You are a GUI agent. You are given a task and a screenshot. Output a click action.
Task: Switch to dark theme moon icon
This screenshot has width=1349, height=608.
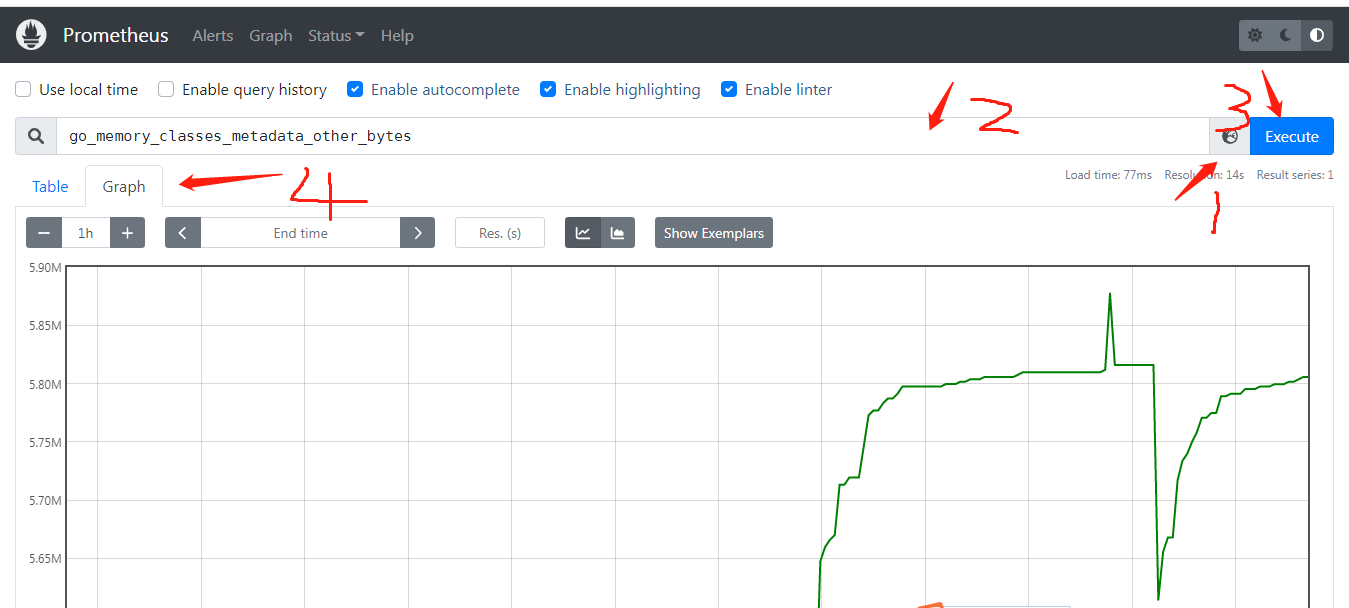1286,35
